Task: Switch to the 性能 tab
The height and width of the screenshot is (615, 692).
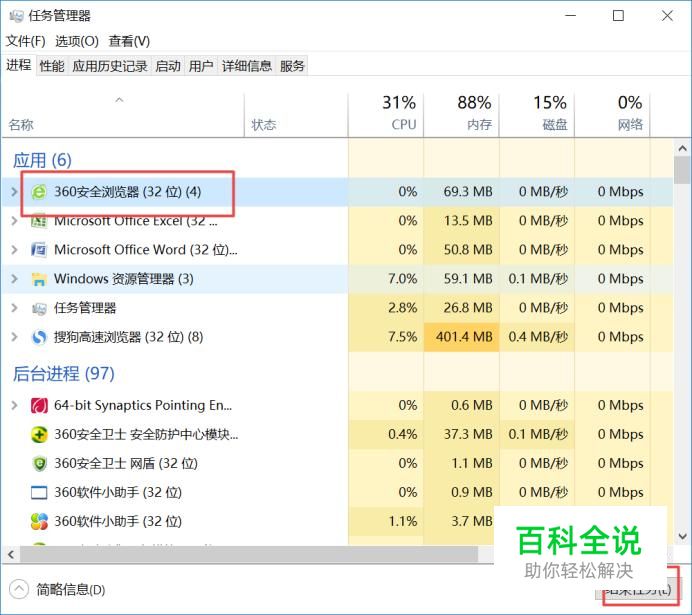Action: (x=52, y=66)
